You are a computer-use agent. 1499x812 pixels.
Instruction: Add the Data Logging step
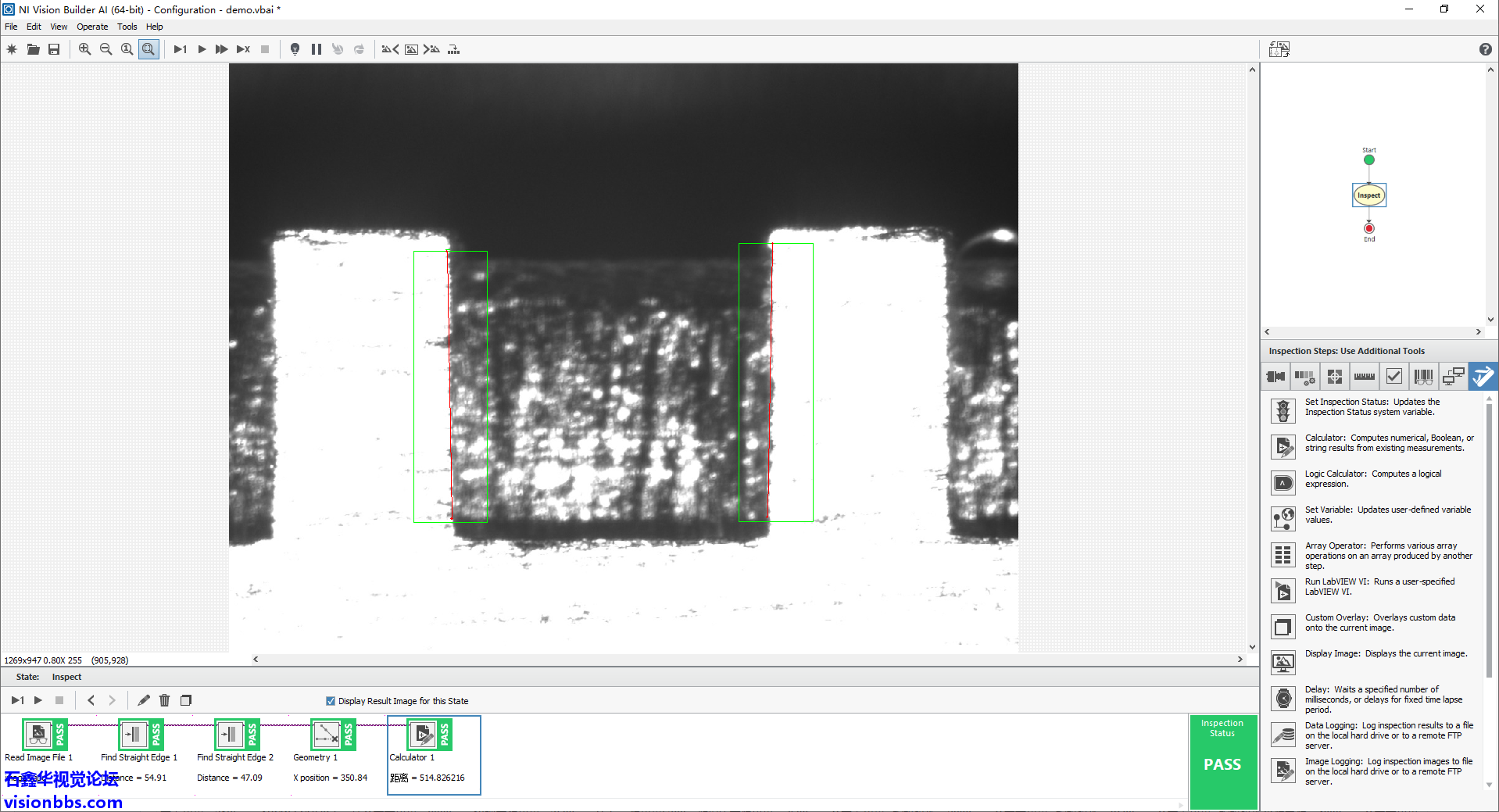[1283, 735]
